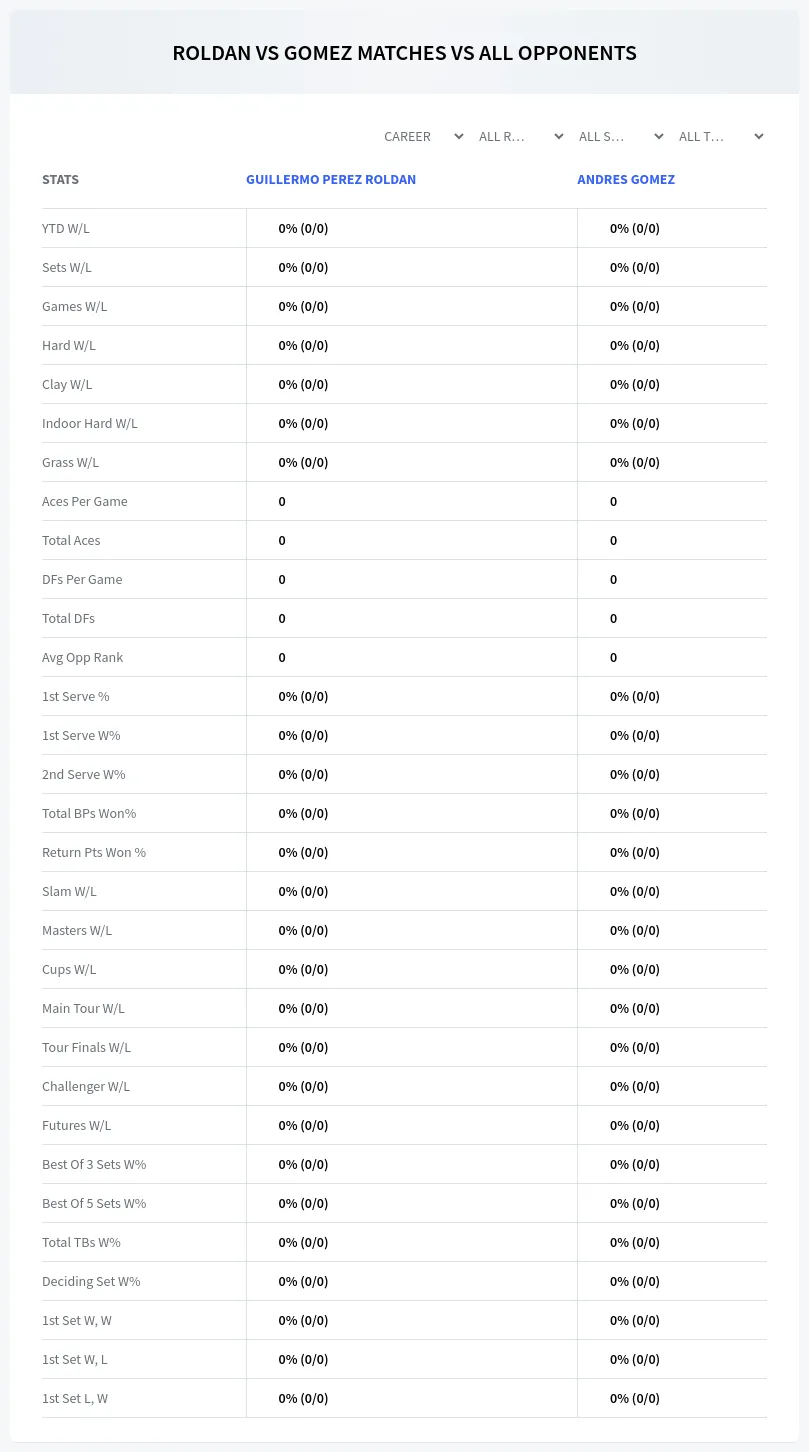Image resolution: width=809 pixels, height=1452 pixels.
Task: Click Roldan's Grass W/L value
Action: (x=303, y=462)
